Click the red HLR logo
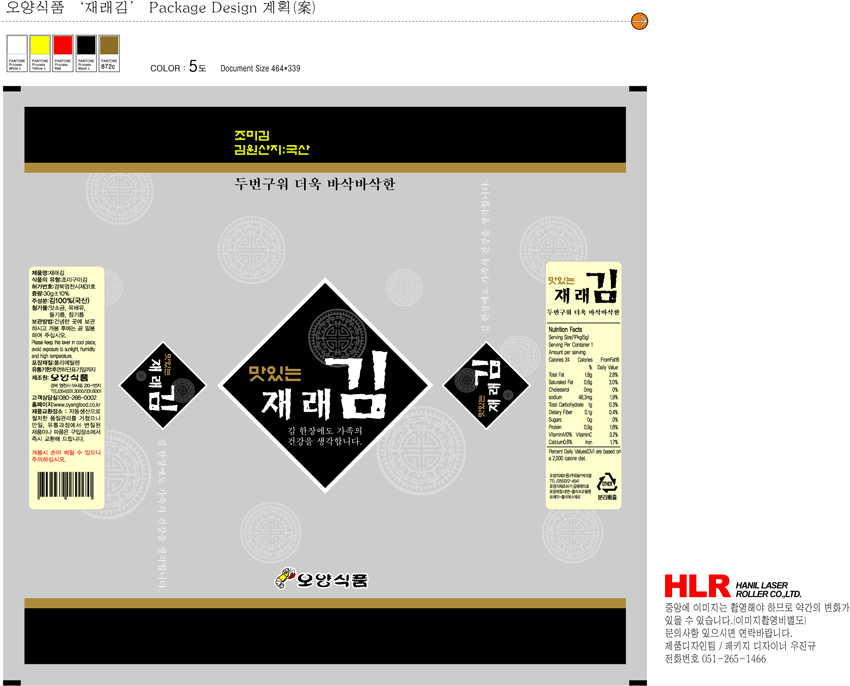The image size is (850, 686). [696, 586]
